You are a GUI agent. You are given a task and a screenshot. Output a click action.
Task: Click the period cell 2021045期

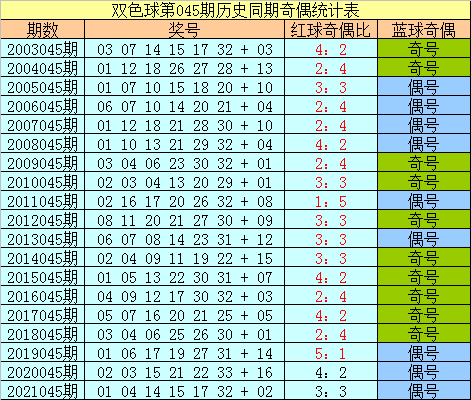pyautogui.click(x=42, y=391)
